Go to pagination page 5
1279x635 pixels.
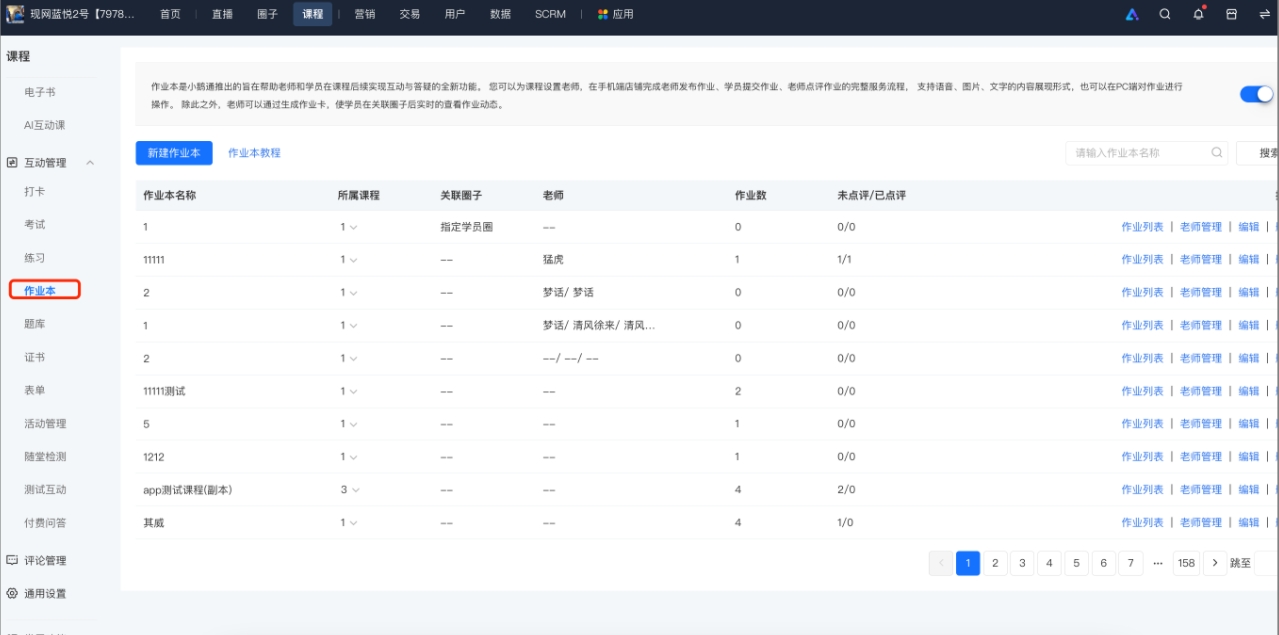pos(1077,562)
